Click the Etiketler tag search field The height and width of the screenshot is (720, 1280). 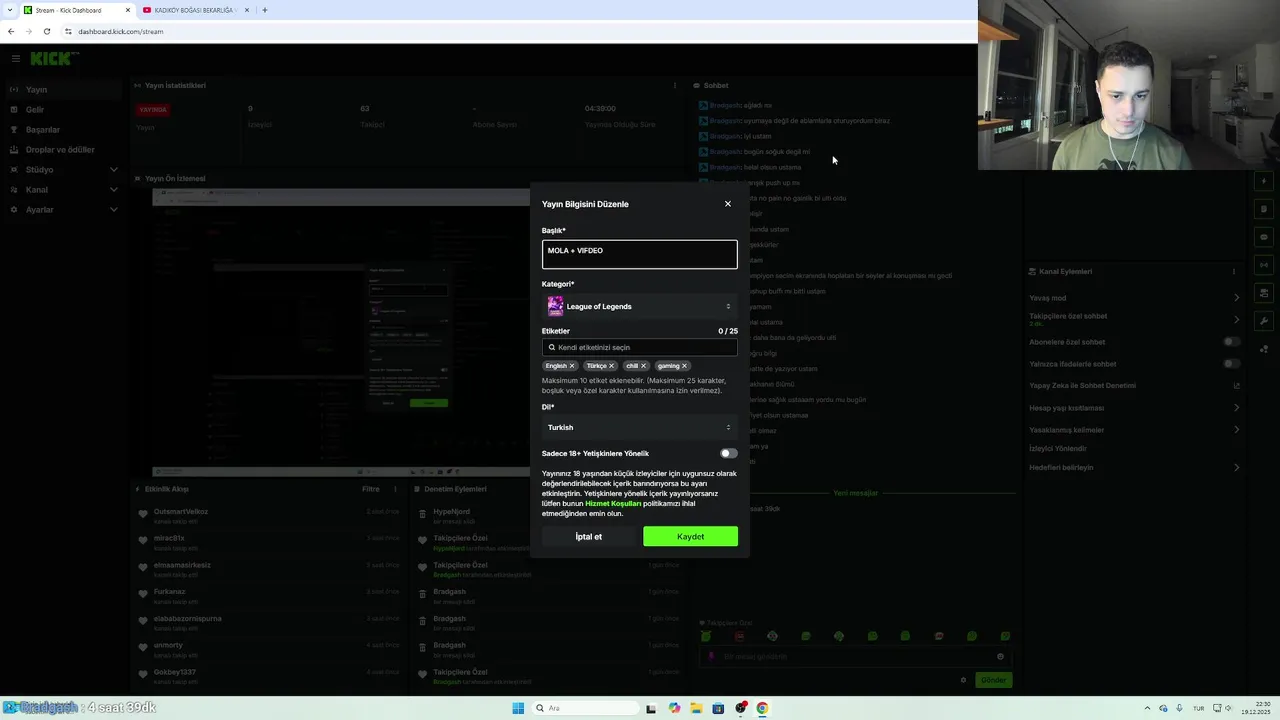[640, 347]
